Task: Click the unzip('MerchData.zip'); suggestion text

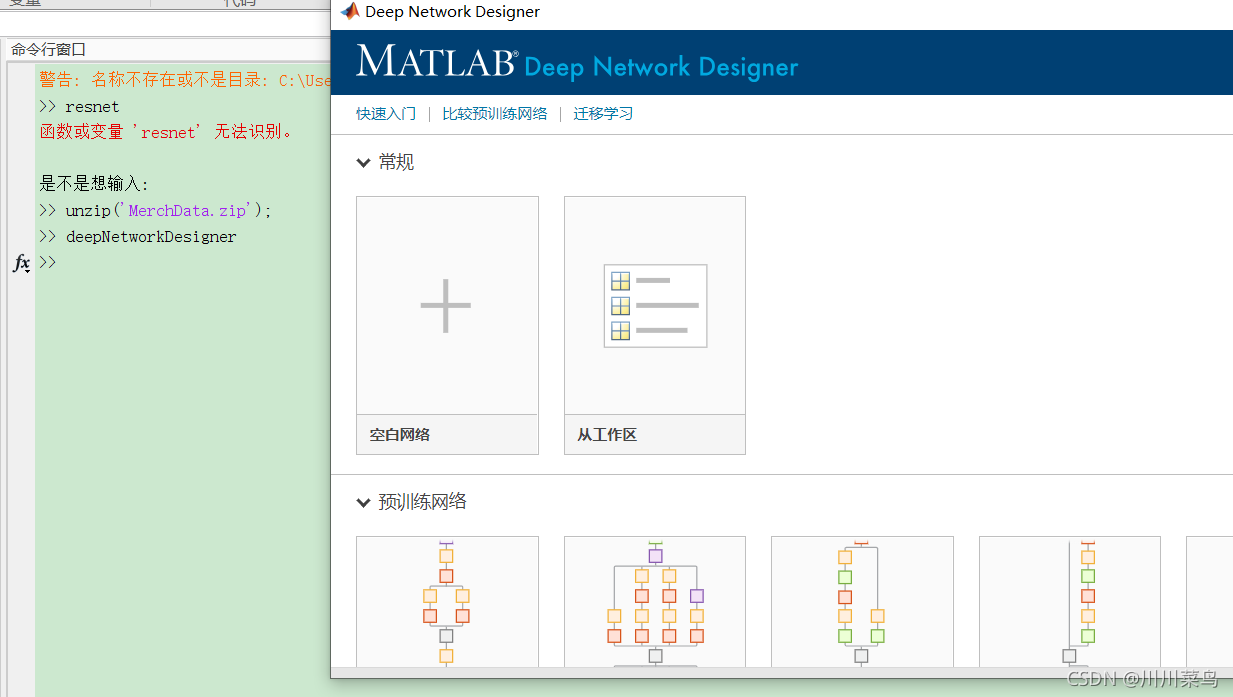Action: pyautogui.click(x=169, y=211)
